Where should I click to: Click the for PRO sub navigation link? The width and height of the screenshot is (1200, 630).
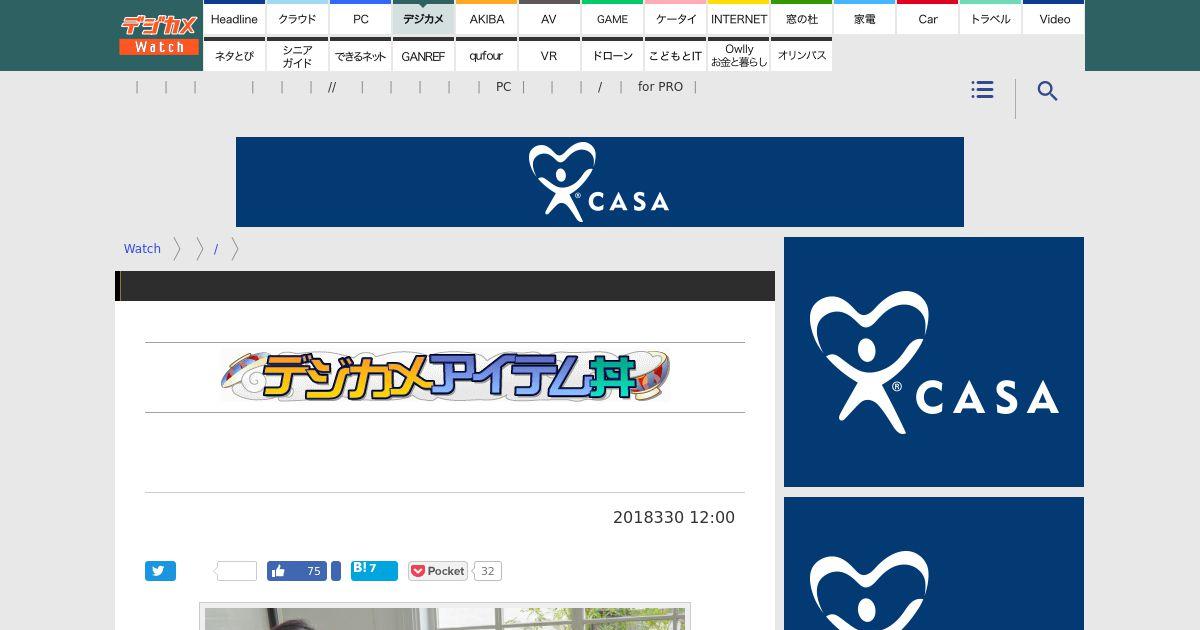(x=660, y=87)
